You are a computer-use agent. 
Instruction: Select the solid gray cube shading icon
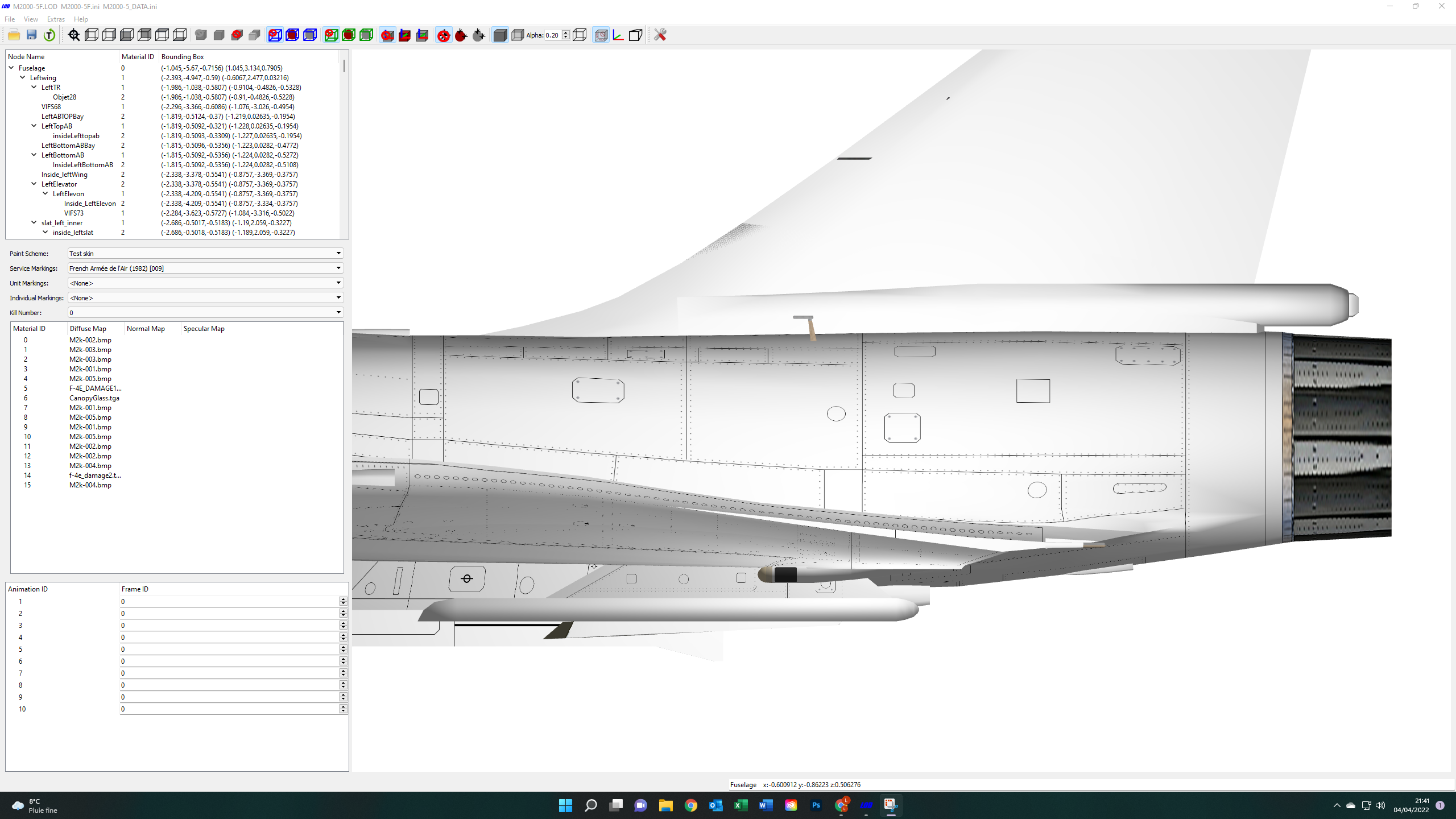(500, 35)
